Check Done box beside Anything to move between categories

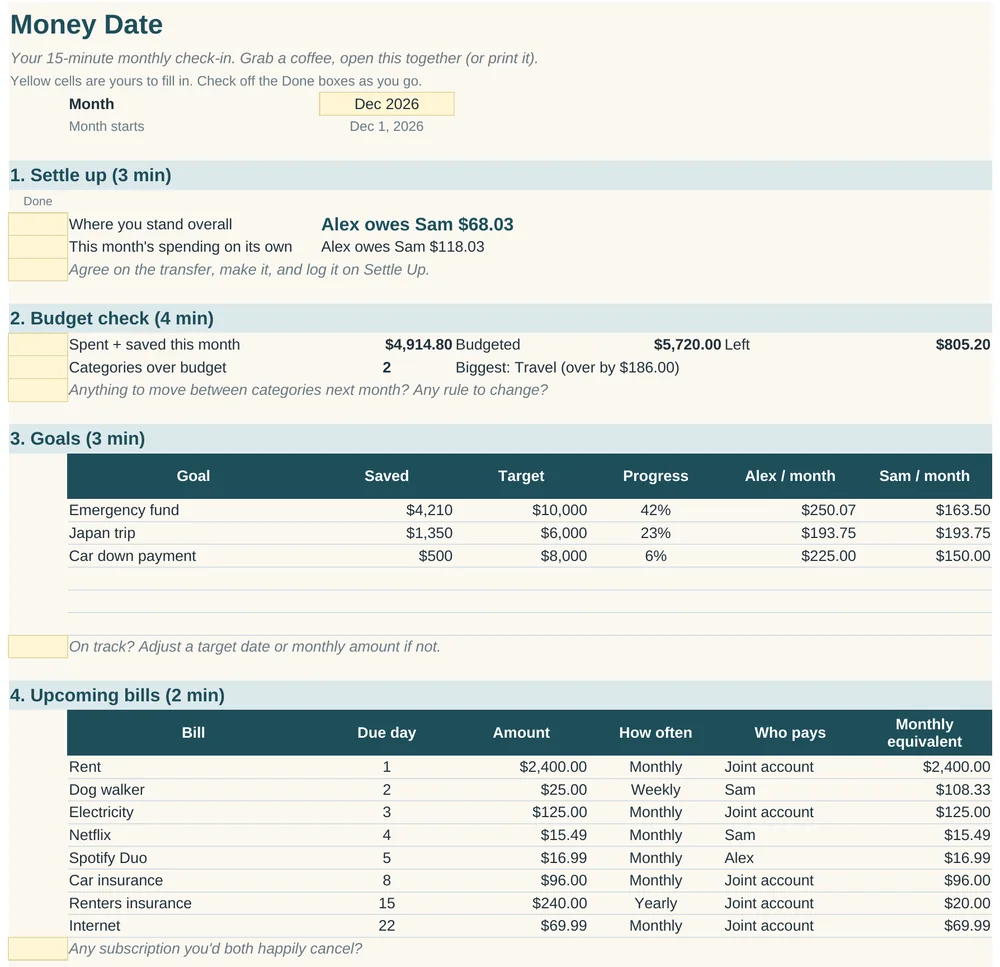(x=38, y=390)
